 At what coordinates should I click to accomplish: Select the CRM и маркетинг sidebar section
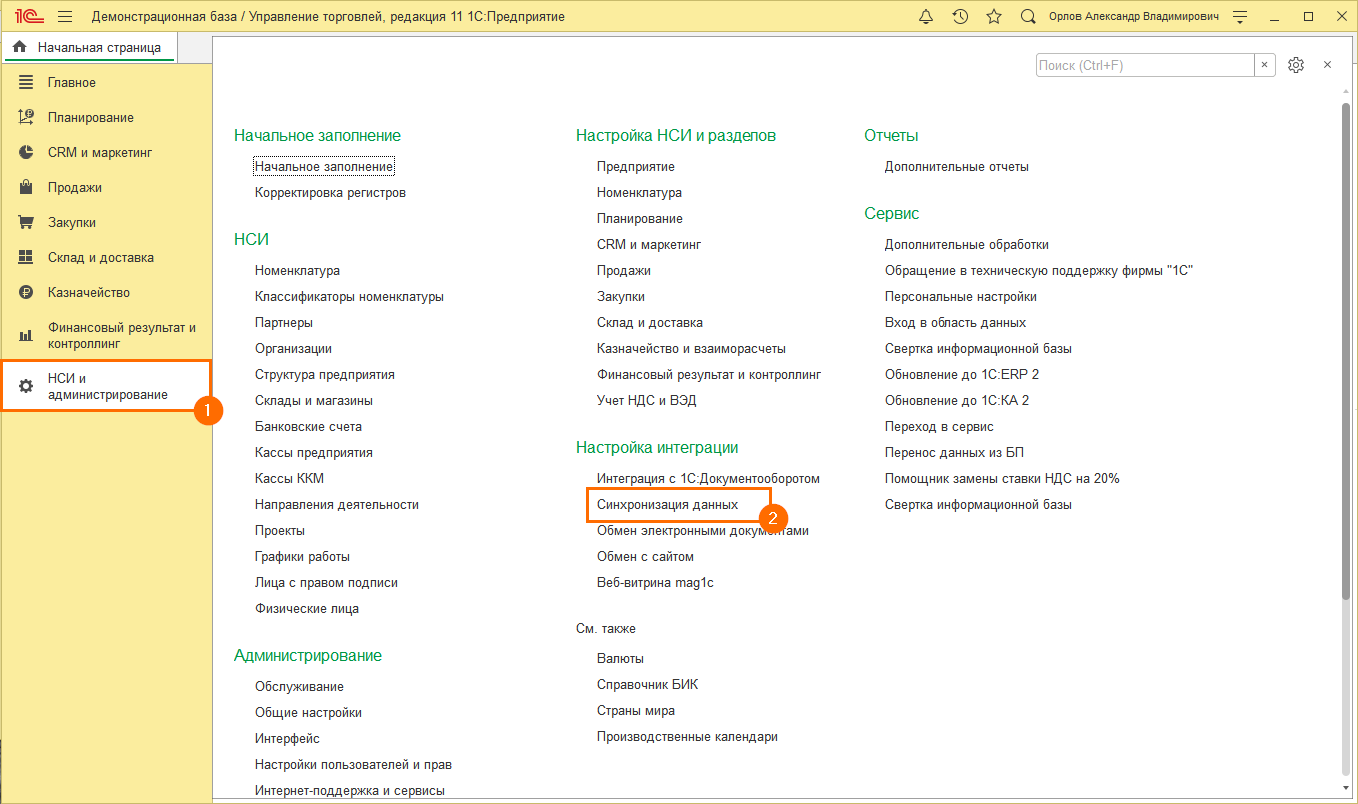pyautogui.click(x=99, y=152)
